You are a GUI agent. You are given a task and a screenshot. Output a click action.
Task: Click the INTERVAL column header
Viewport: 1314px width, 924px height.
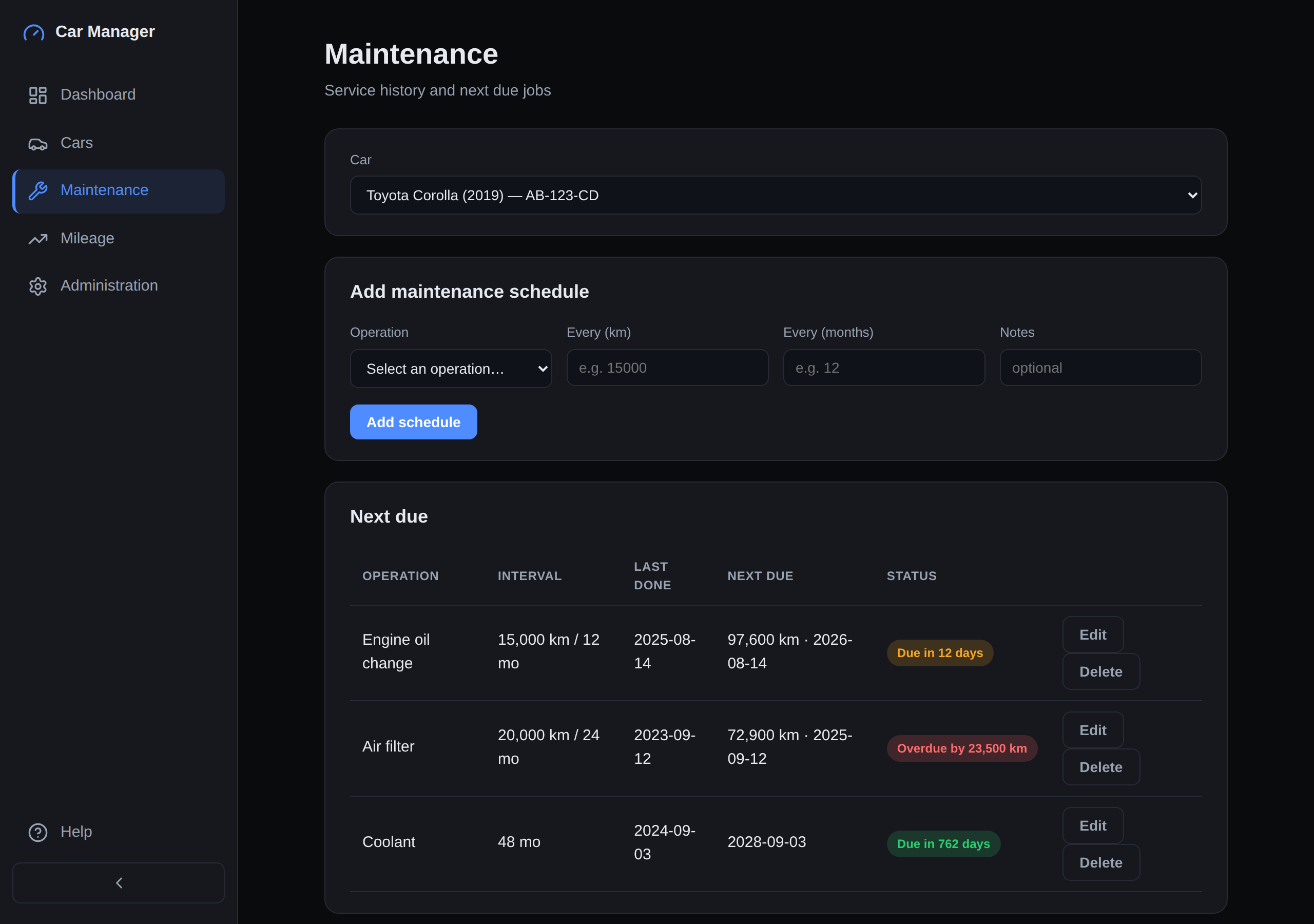529,576
